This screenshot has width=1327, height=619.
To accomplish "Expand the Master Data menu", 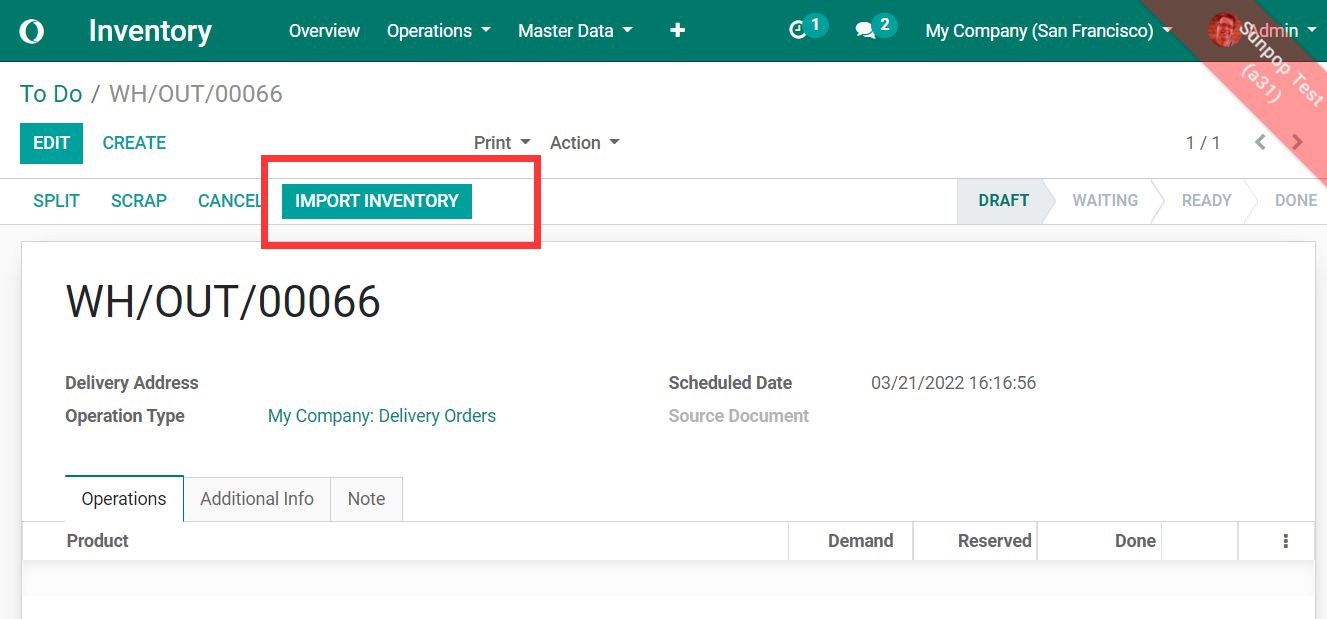I will point(575,31).
